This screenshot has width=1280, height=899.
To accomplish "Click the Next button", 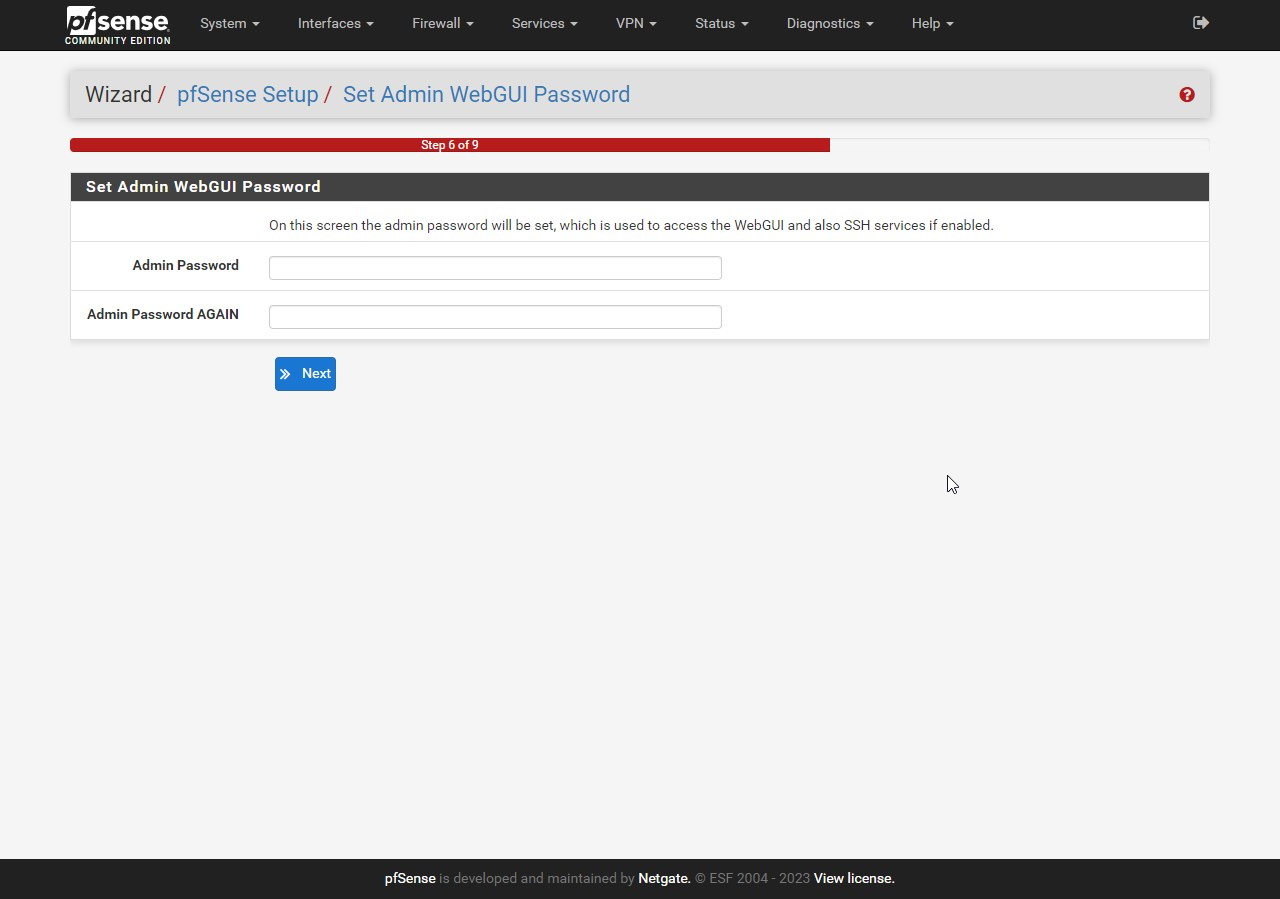I will click(305, 374).
